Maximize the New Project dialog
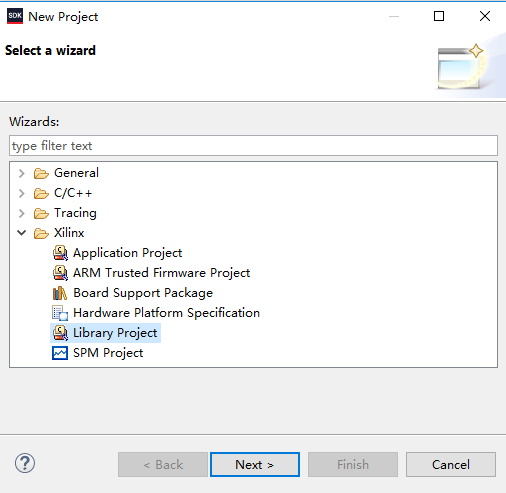506x493 pixels. (x=439, y=16)
